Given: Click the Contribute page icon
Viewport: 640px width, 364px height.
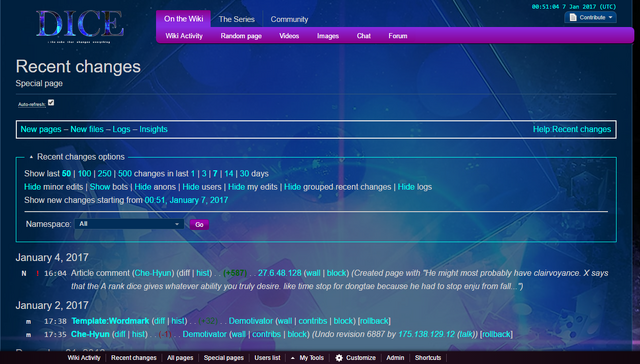Looking at the screenshot, I should [573, 18].
